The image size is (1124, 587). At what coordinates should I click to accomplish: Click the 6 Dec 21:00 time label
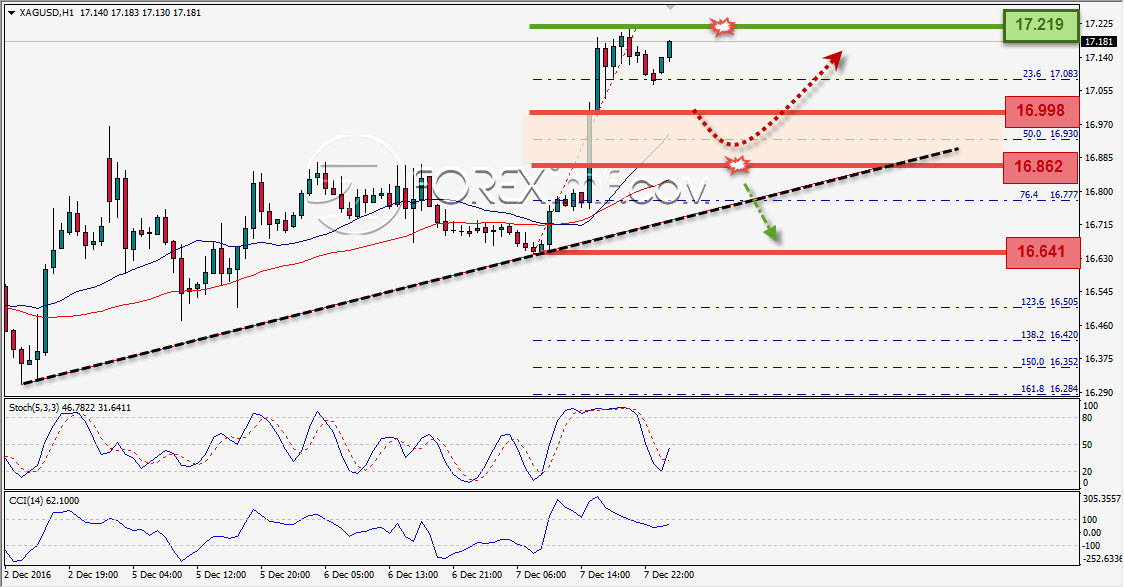tap(477, 575)
